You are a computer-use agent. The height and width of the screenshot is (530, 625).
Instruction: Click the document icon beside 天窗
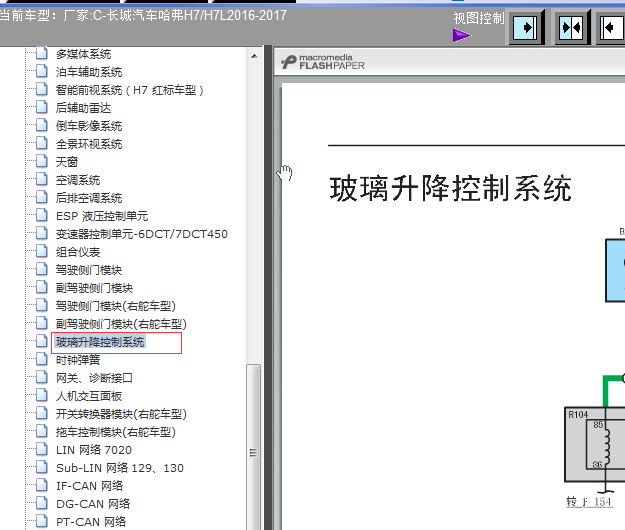pos(41,161)
